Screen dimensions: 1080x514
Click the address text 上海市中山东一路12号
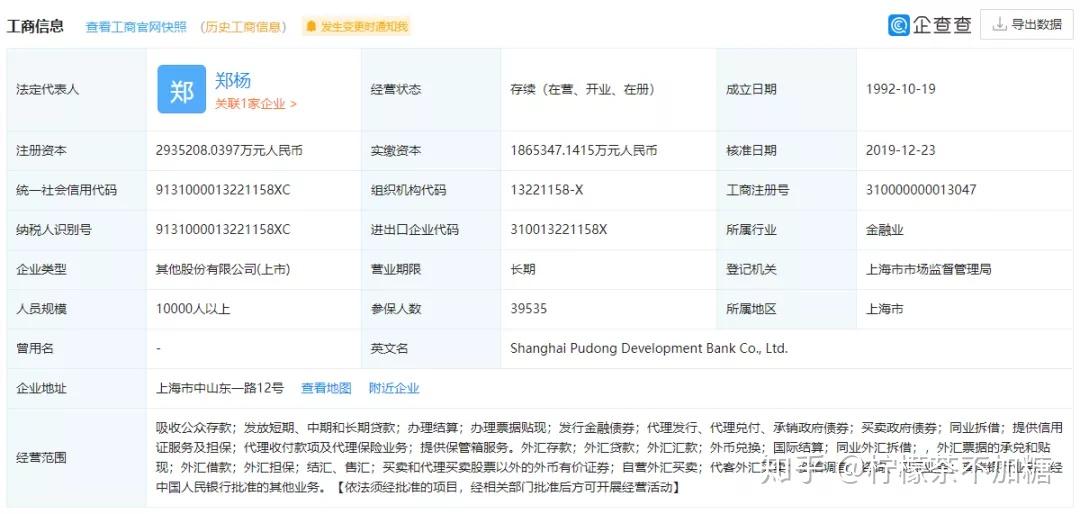point(220,389)
